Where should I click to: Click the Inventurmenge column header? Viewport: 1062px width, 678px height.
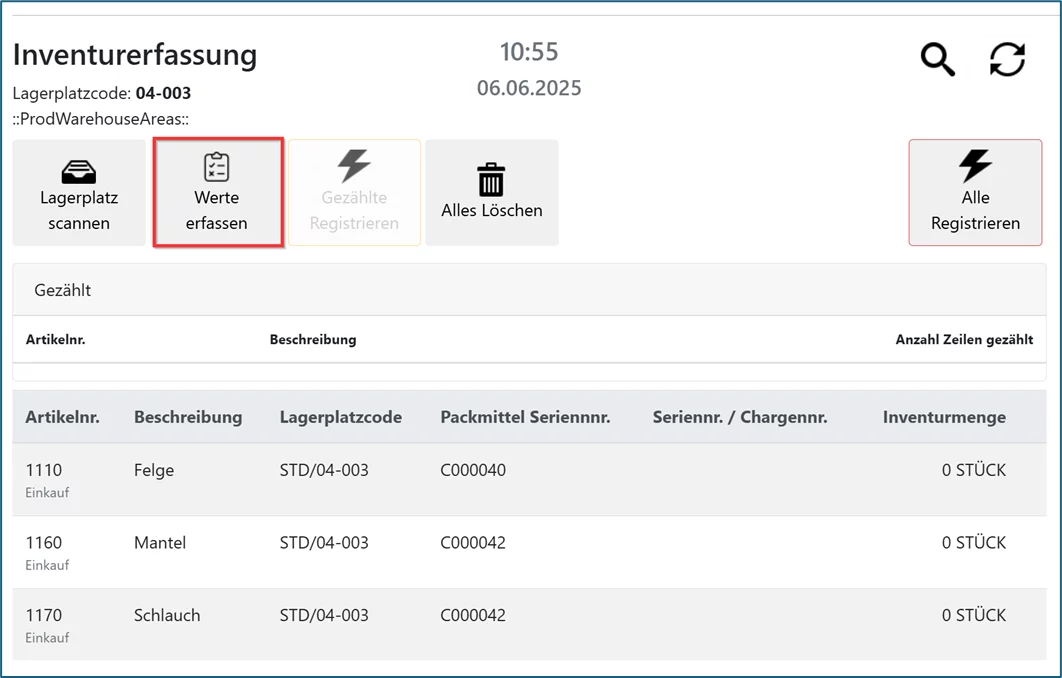tap(944, 417)
